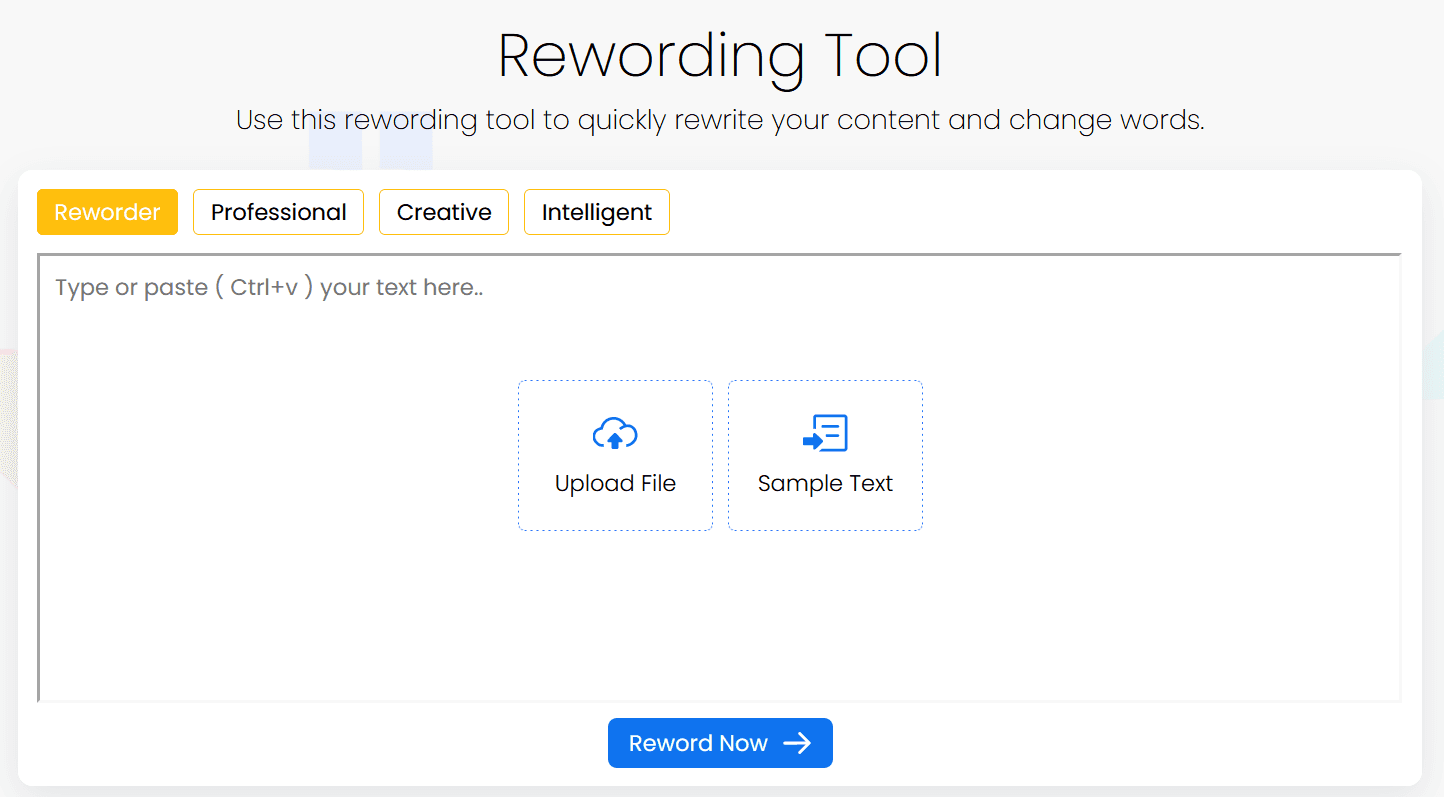
Task: Click the "Reword Now" button text
Action: coord(698,743)
